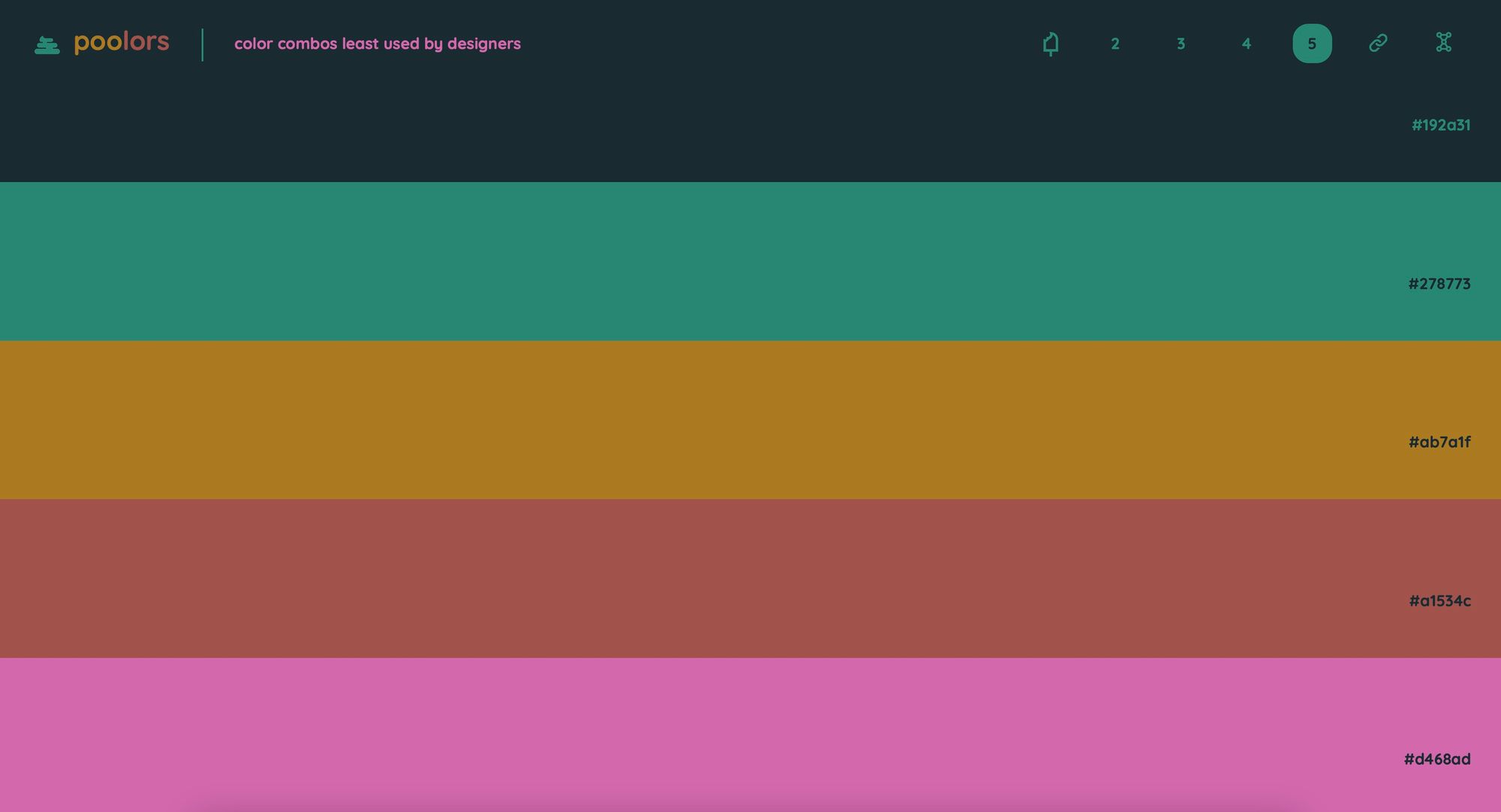Copy hex code #ab7a1f
Image resolution: width=1501 pixels, height=812 pixels.
1439,442
